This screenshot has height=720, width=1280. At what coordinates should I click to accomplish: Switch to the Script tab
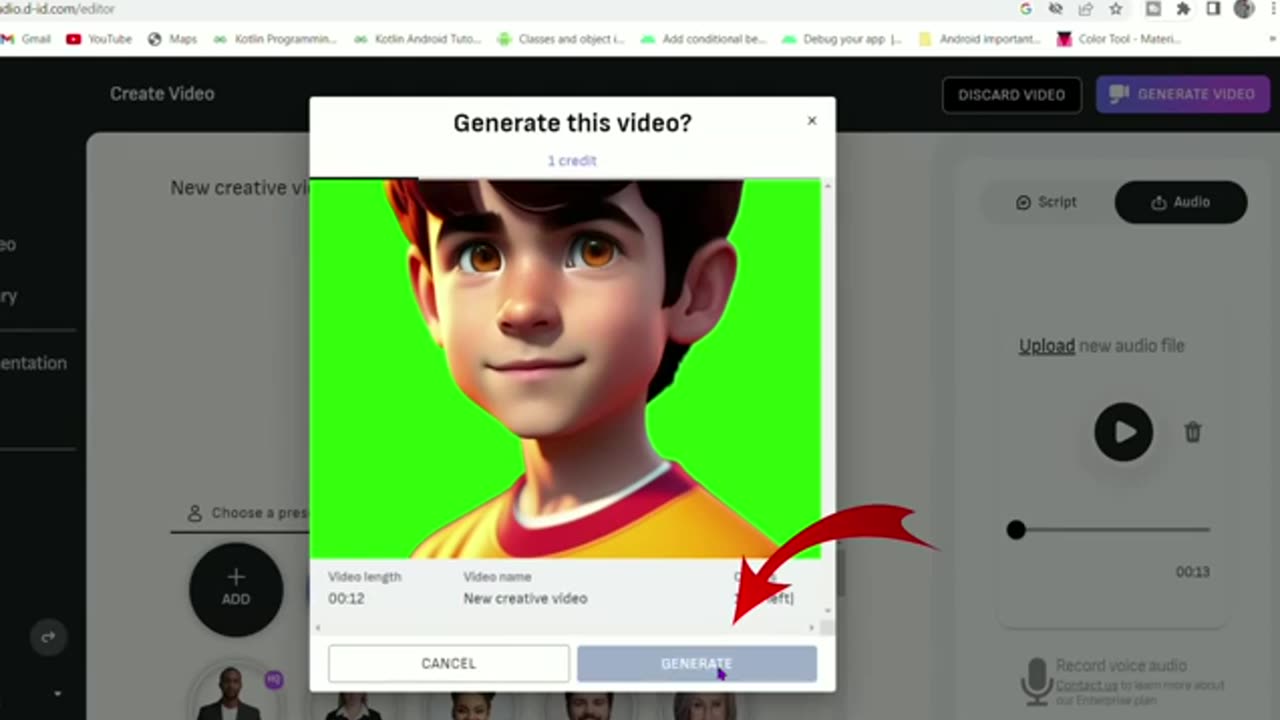coord(1046,202)
